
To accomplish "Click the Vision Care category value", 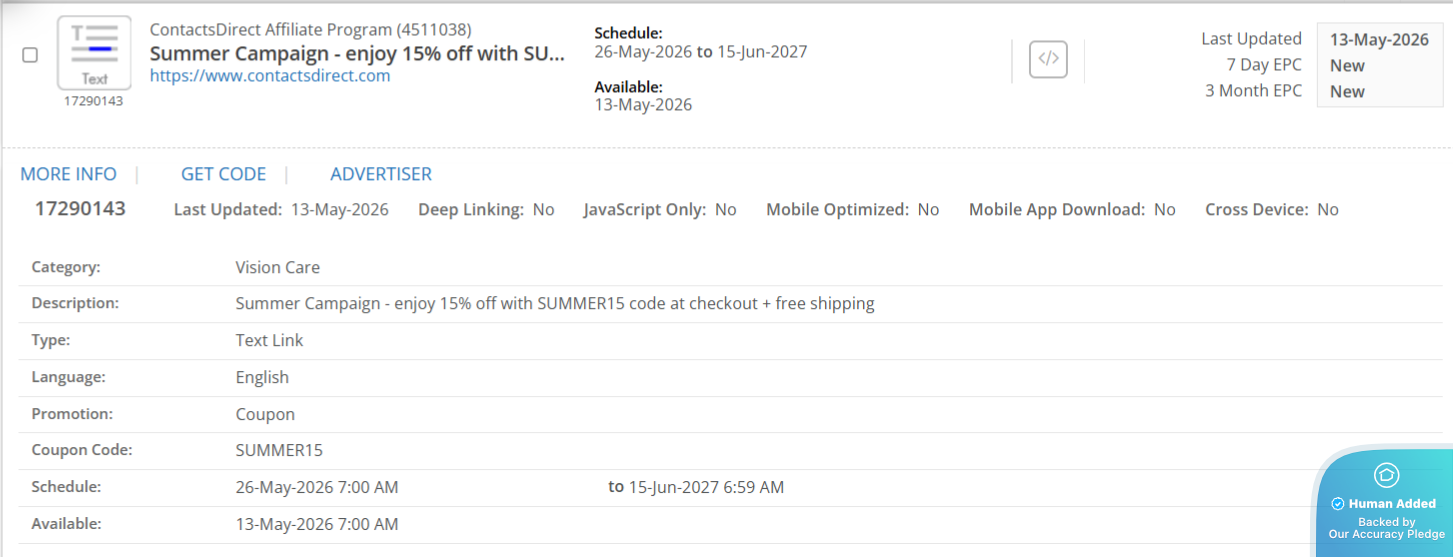I will (278, 267).
